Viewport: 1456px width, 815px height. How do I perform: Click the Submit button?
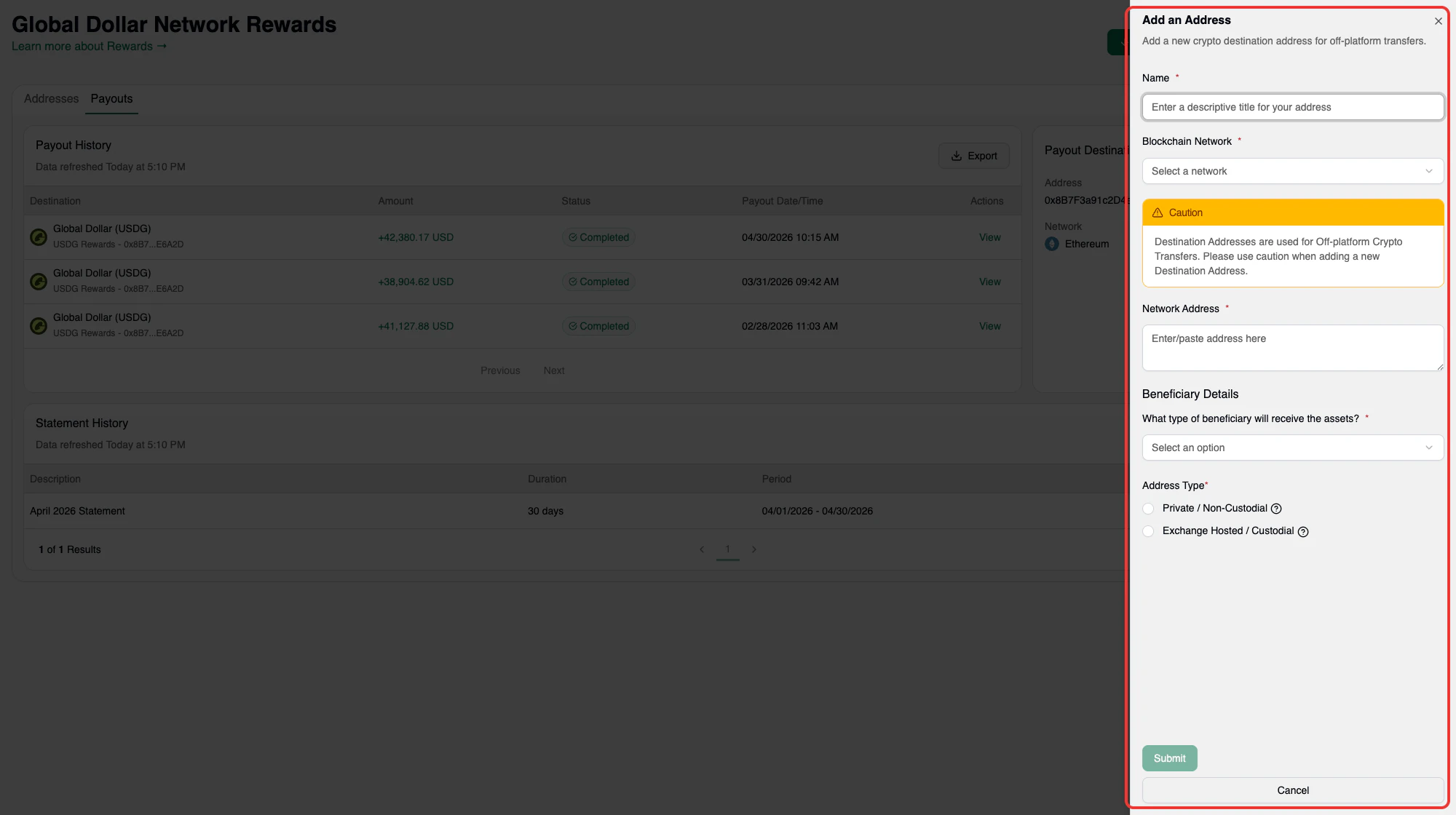[x=1169, y=758]
